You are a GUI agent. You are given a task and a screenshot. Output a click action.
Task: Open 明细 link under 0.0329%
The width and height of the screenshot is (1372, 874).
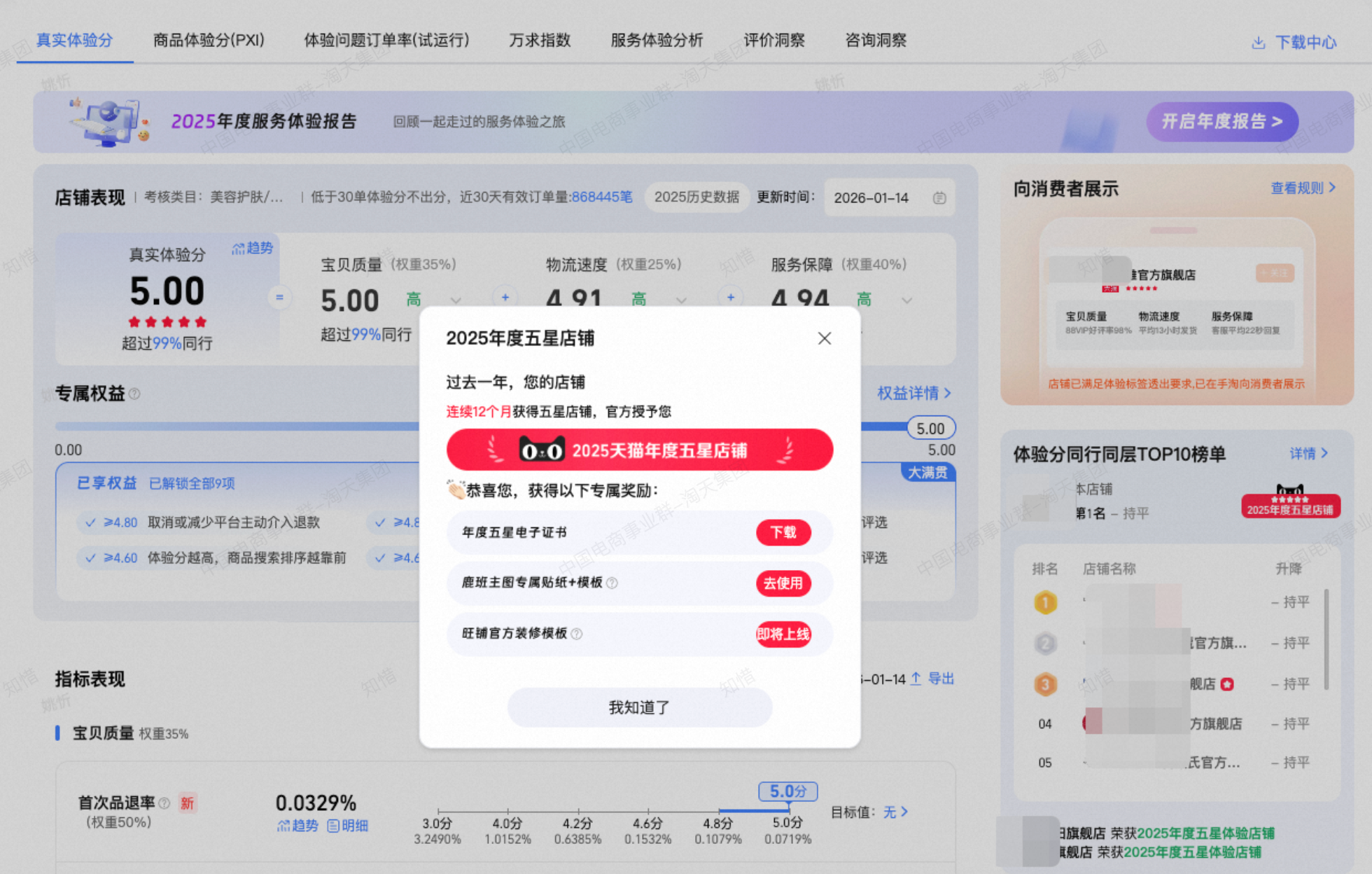pos(347,826)
